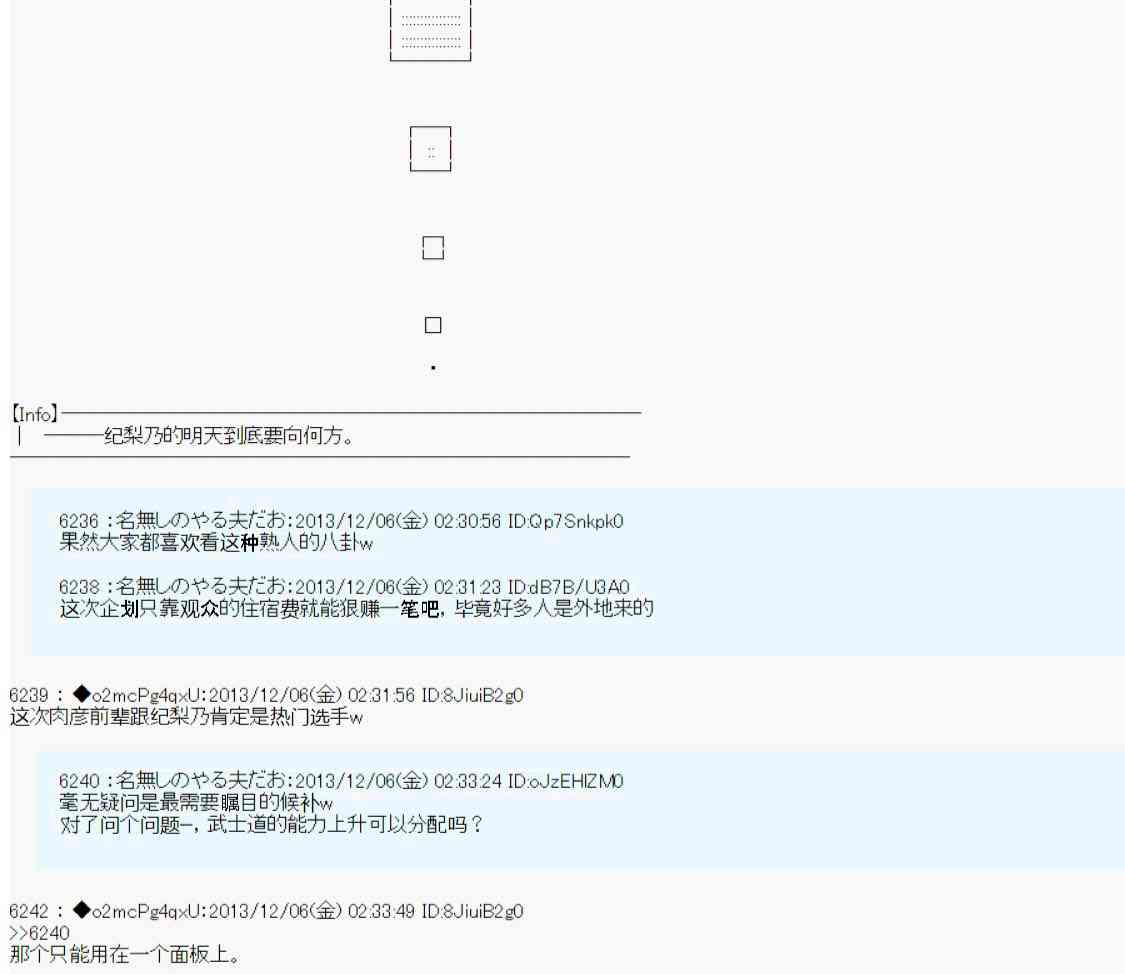Click the reply text 那个只能用在一个面板上
Screen dimensions: 1125x974
point(123,954)
